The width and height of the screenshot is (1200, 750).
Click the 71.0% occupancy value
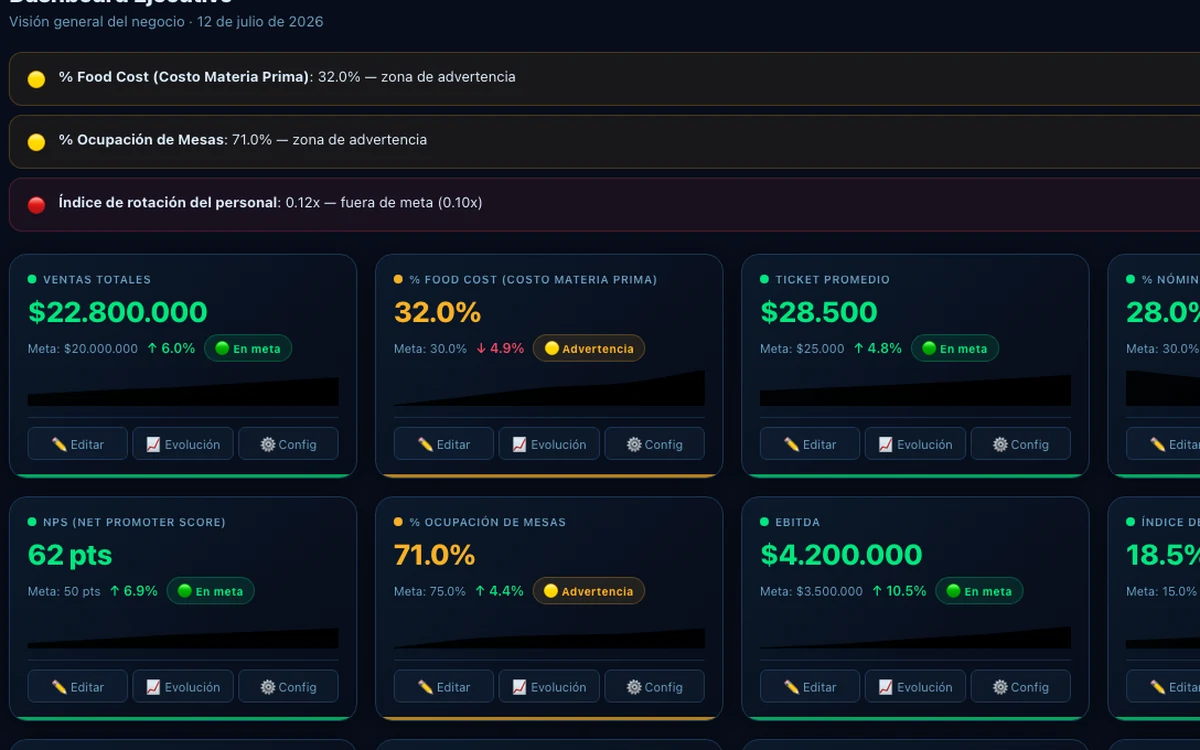click(435, 555)
